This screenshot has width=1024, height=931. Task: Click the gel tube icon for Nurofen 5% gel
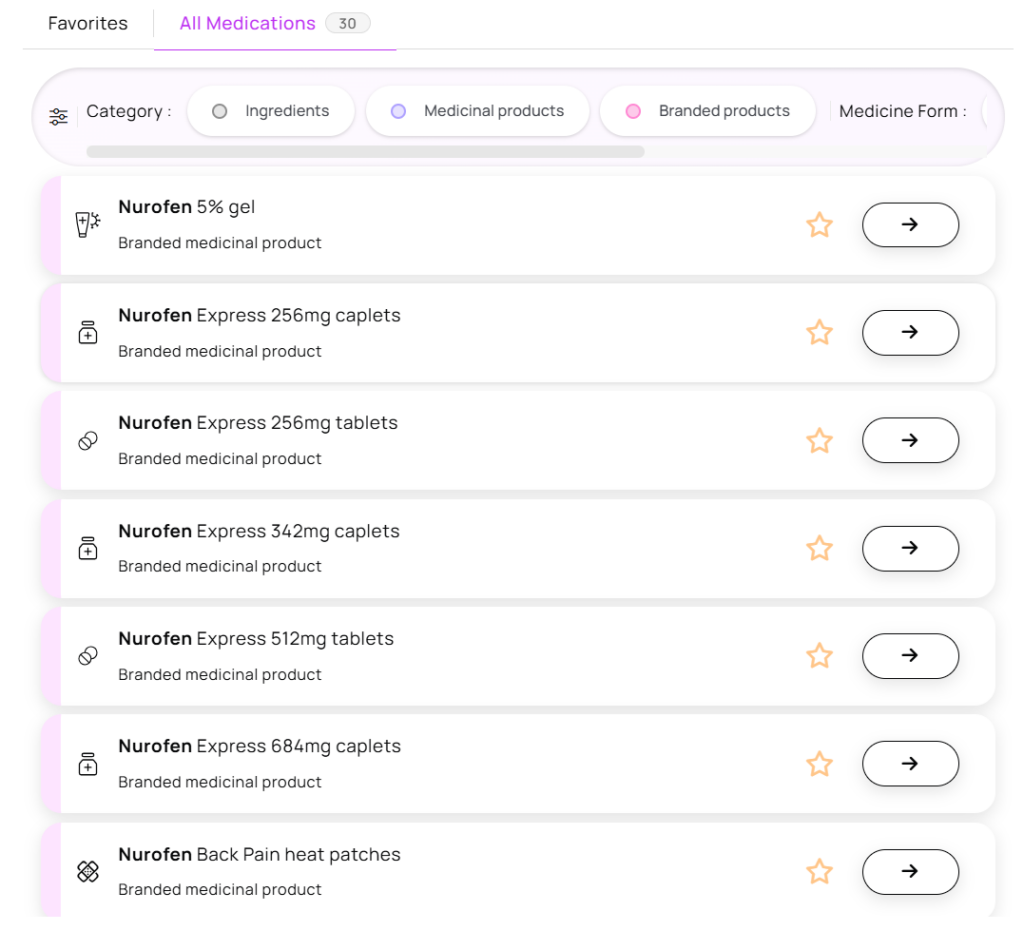pos(88,225)
